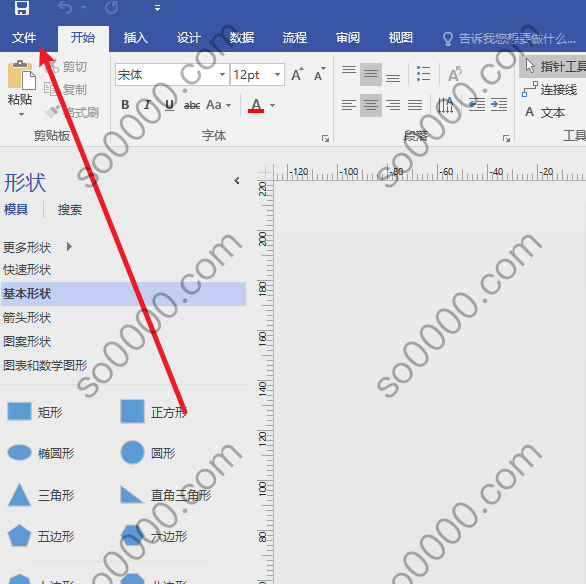
Task: Increase font size with large A icon
Action: pos(297,74)
